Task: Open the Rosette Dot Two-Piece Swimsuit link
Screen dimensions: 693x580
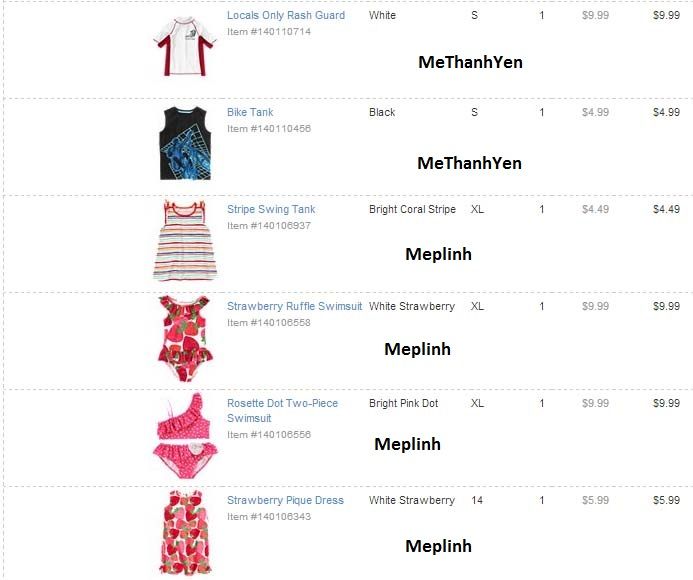Action: (x=282, y=411)
